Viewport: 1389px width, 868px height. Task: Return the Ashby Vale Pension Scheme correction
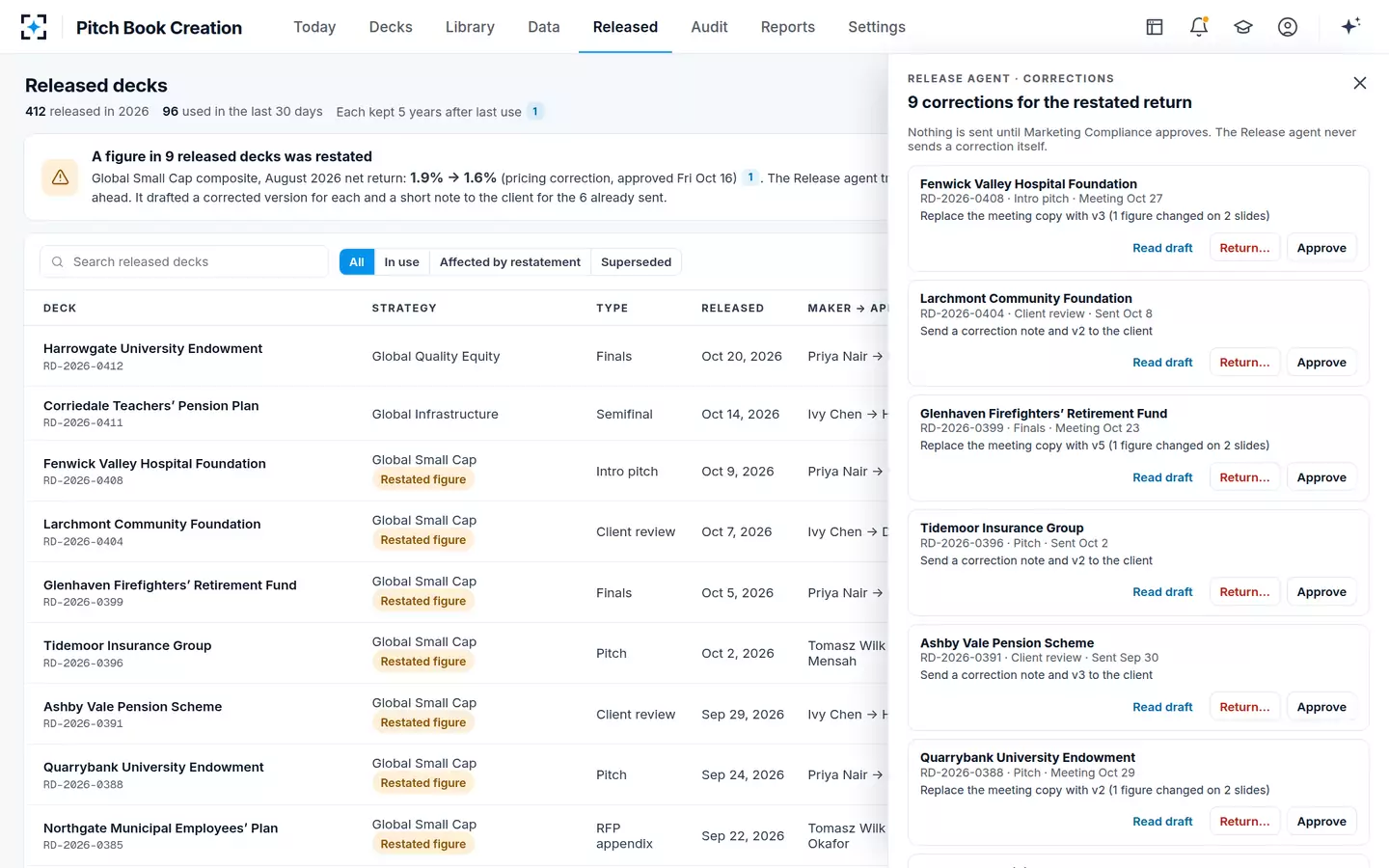(1244, 707)
